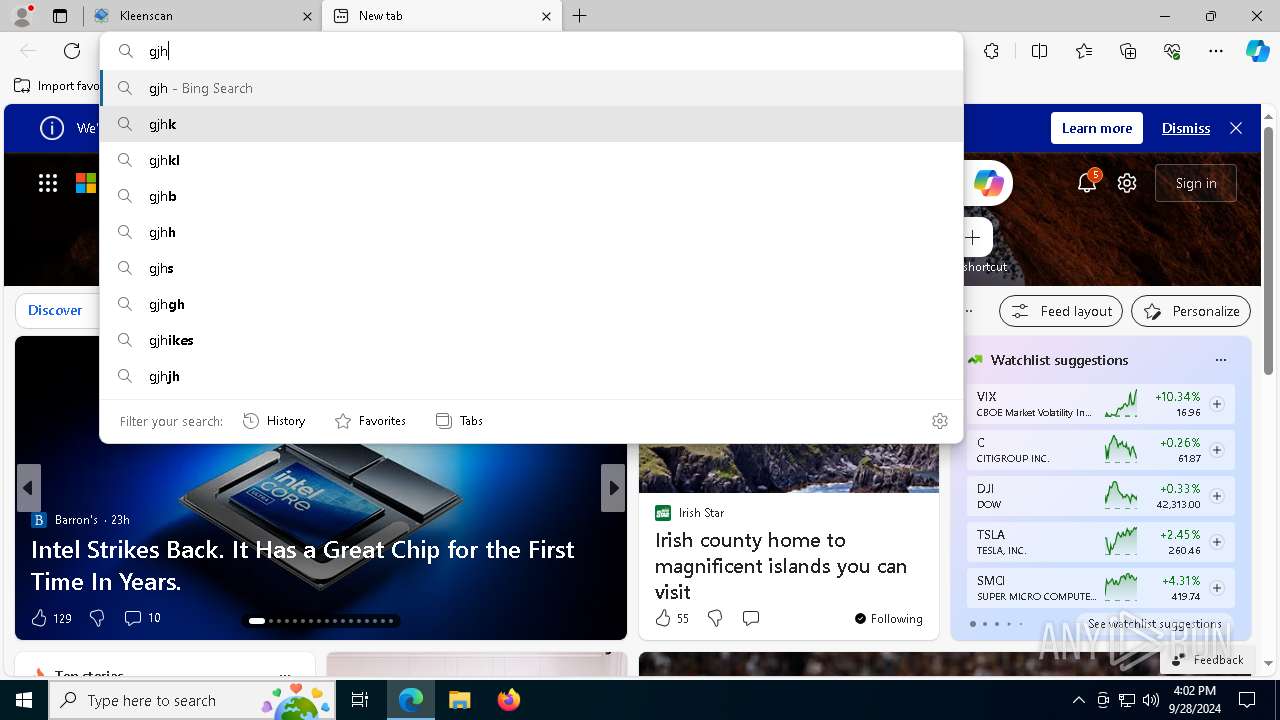Open page settings gear icon

[1127, 183]
